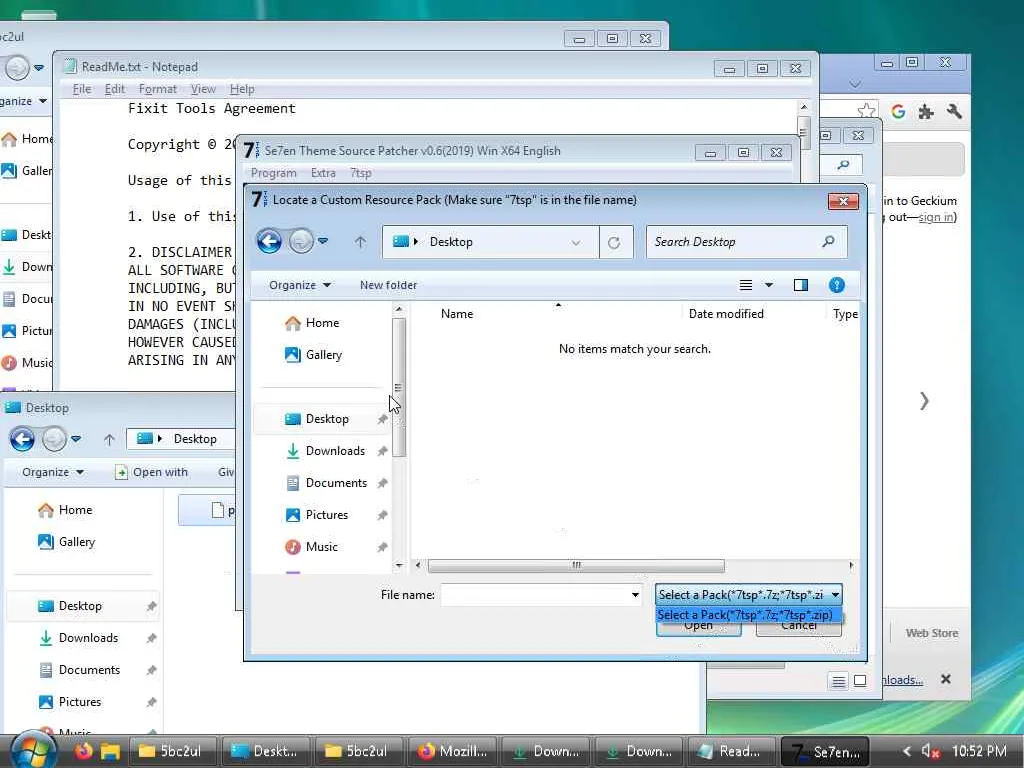Click the sign in link in browser
The width and height of the screenshot is (1024, 768).
936,217
